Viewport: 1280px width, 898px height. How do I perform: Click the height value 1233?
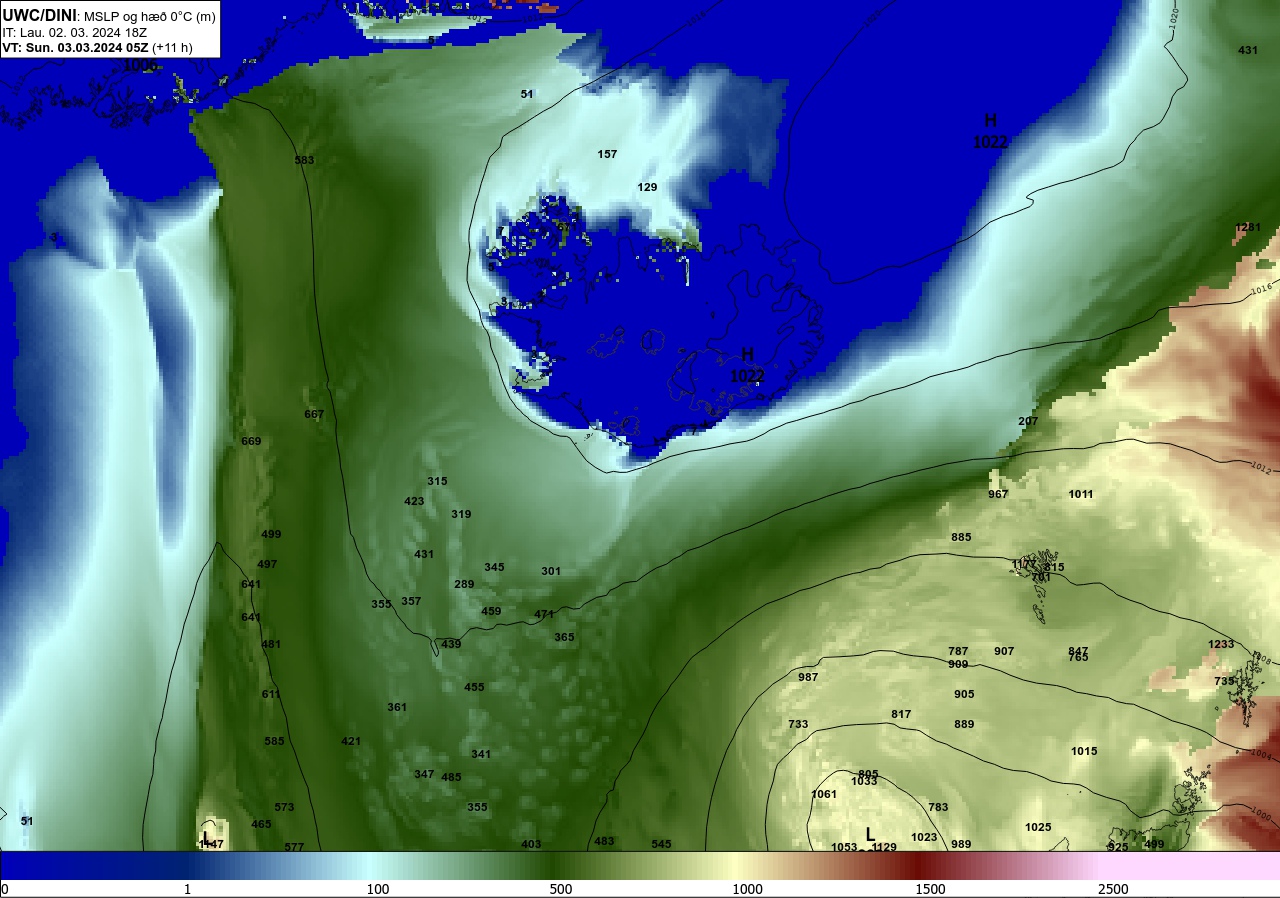pos(1221,644)
